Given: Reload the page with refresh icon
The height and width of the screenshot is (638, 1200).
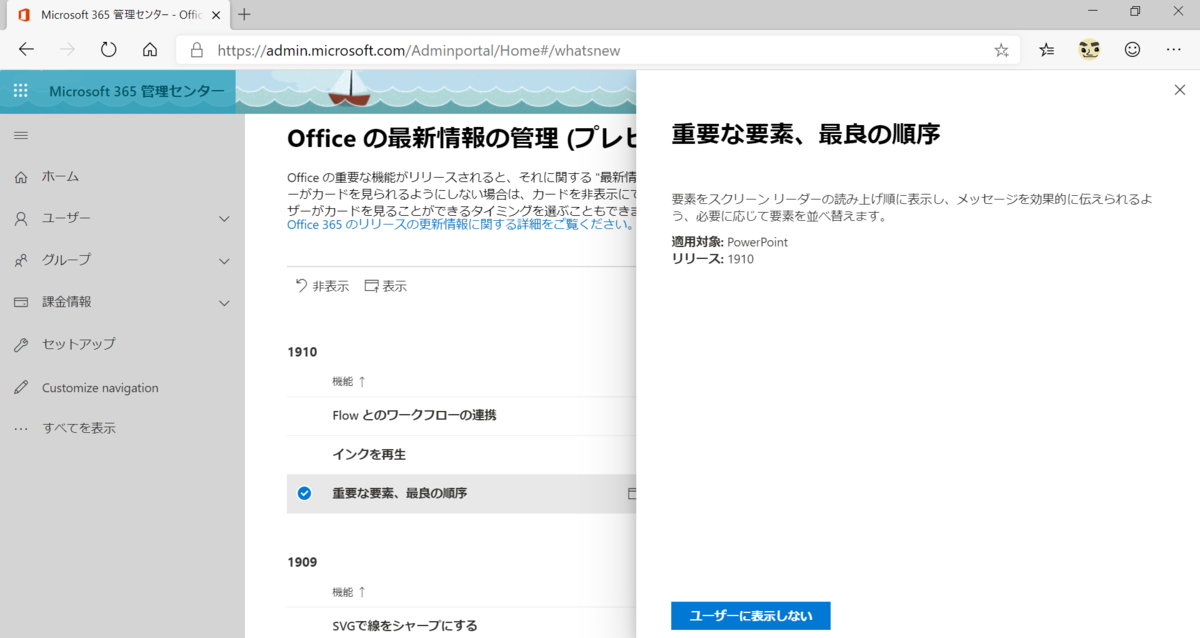Looking at the screenshot, I should (x=109, y=49).
